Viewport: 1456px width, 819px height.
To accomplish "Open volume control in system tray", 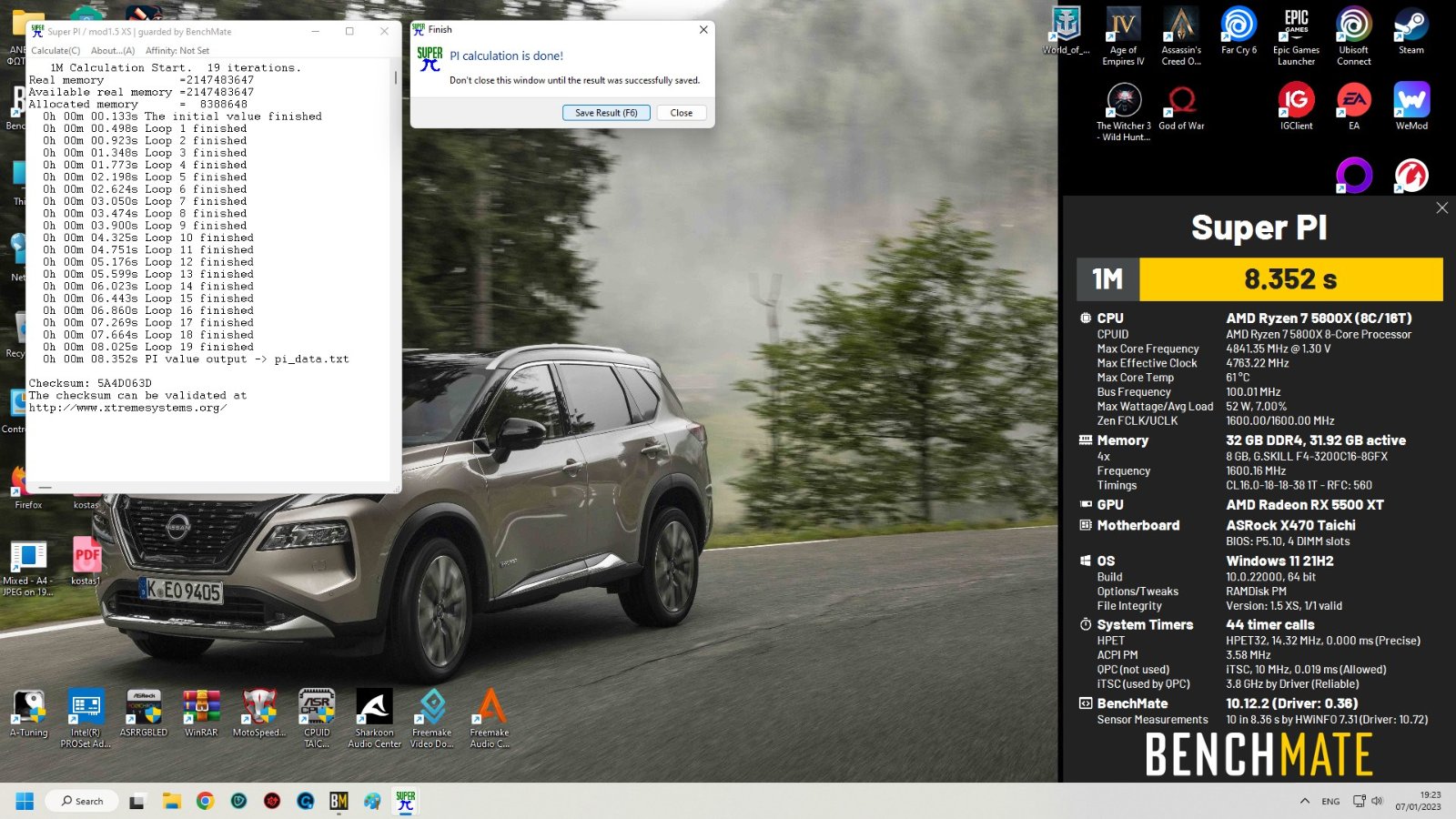I will tap(1377, 801).
